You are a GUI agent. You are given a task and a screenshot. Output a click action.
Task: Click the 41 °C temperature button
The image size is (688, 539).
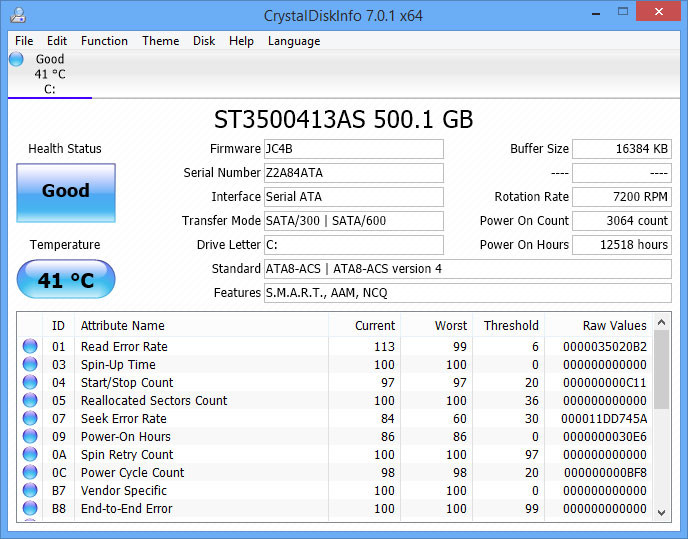(66, 279)
